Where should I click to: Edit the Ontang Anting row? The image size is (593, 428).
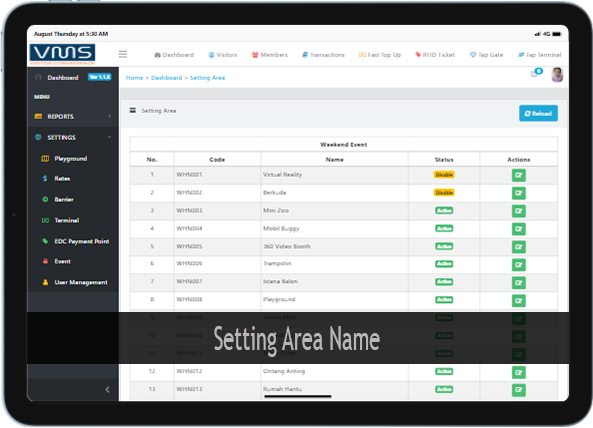pos(518,372)
